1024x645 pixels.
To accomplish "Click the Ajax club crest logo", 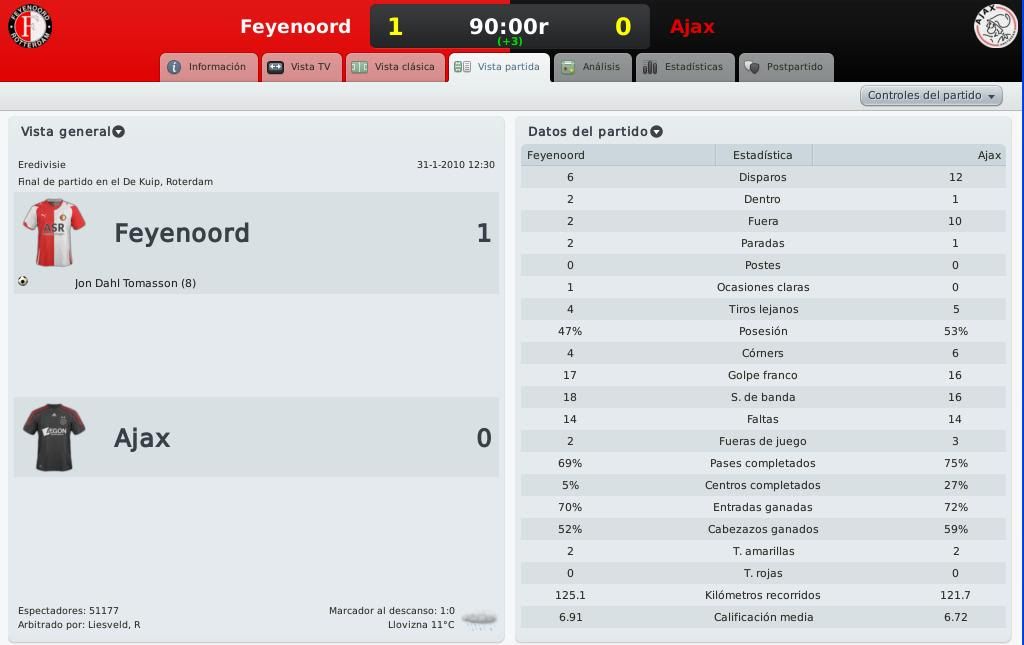I will point(995,26).
